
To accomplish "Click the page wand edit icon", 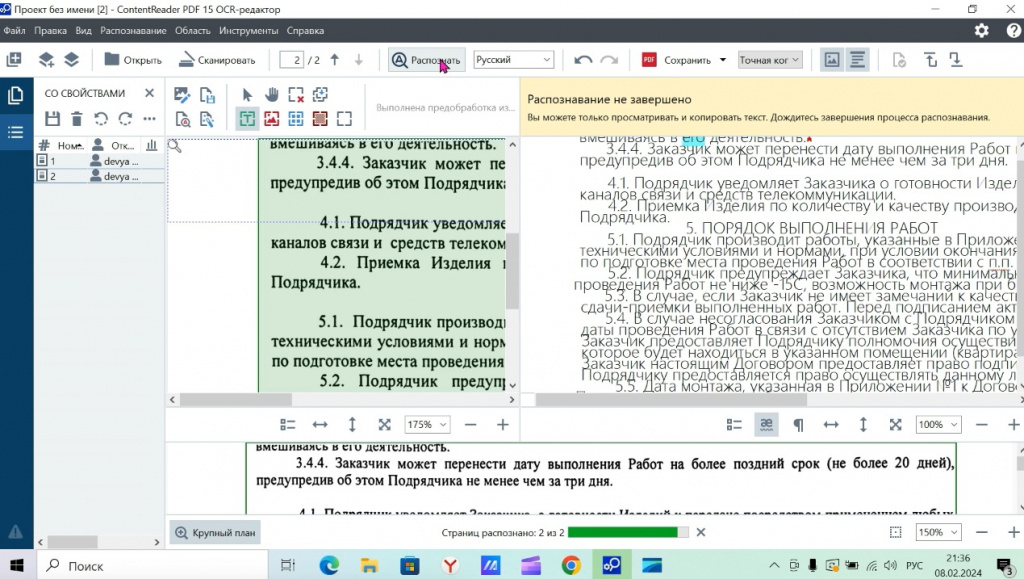I will (207, 119).
